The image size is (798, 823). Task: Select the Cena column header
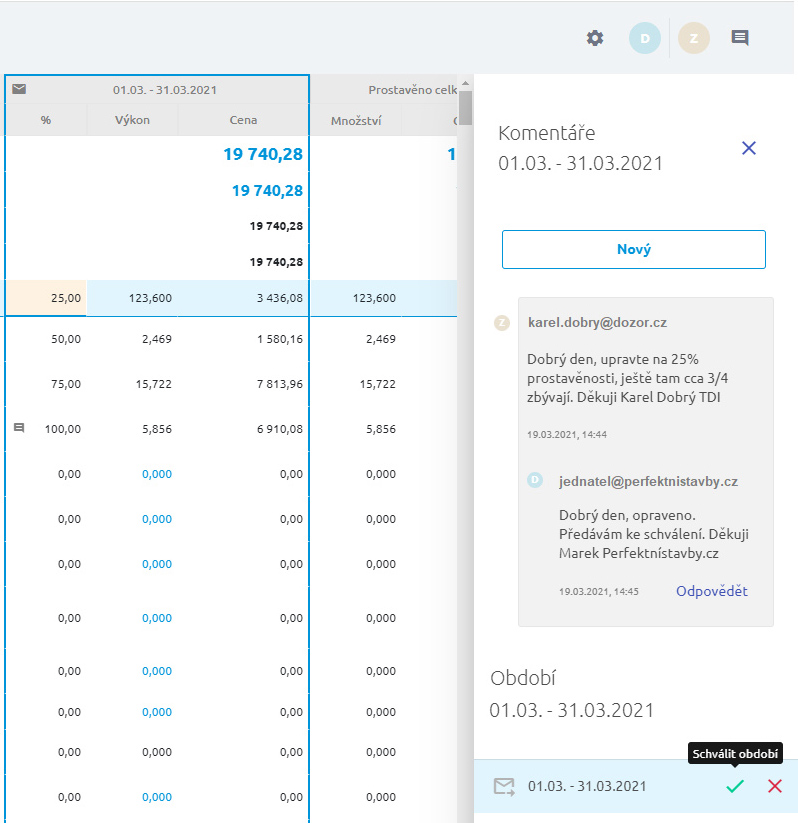coord(243,120)
